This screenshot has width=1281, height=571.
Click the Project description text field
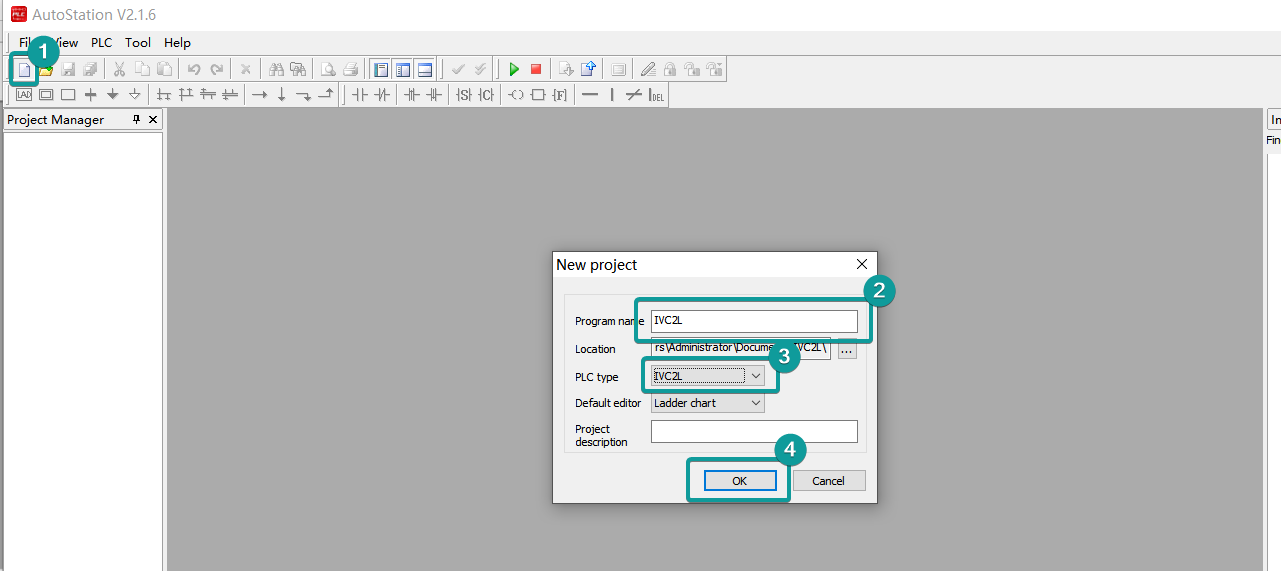pos(754,431)
